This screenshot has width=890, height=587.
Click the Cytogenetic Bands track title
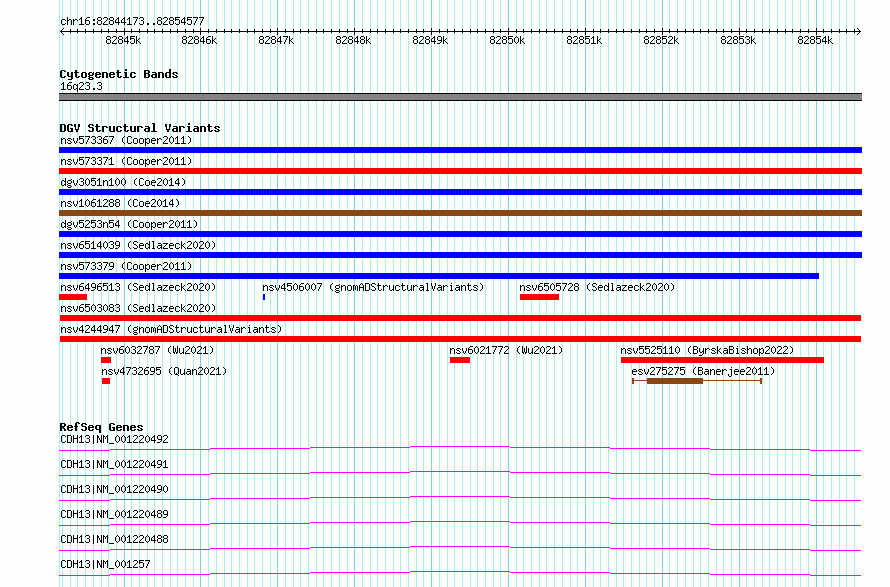119,74
